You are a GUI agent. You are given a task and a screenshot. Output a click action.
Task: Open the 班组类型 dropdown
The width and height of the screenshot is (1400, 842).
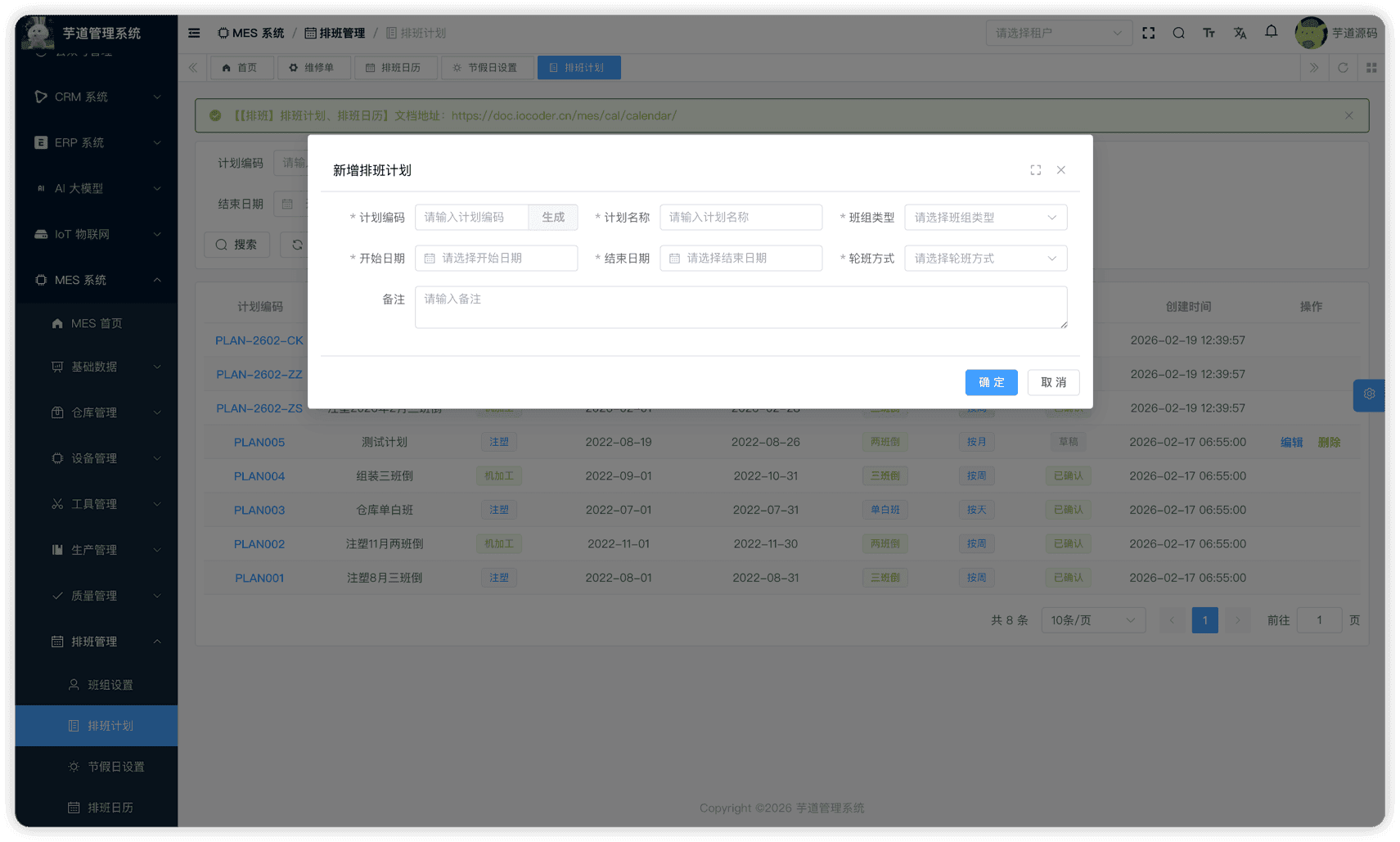(985, 217)
